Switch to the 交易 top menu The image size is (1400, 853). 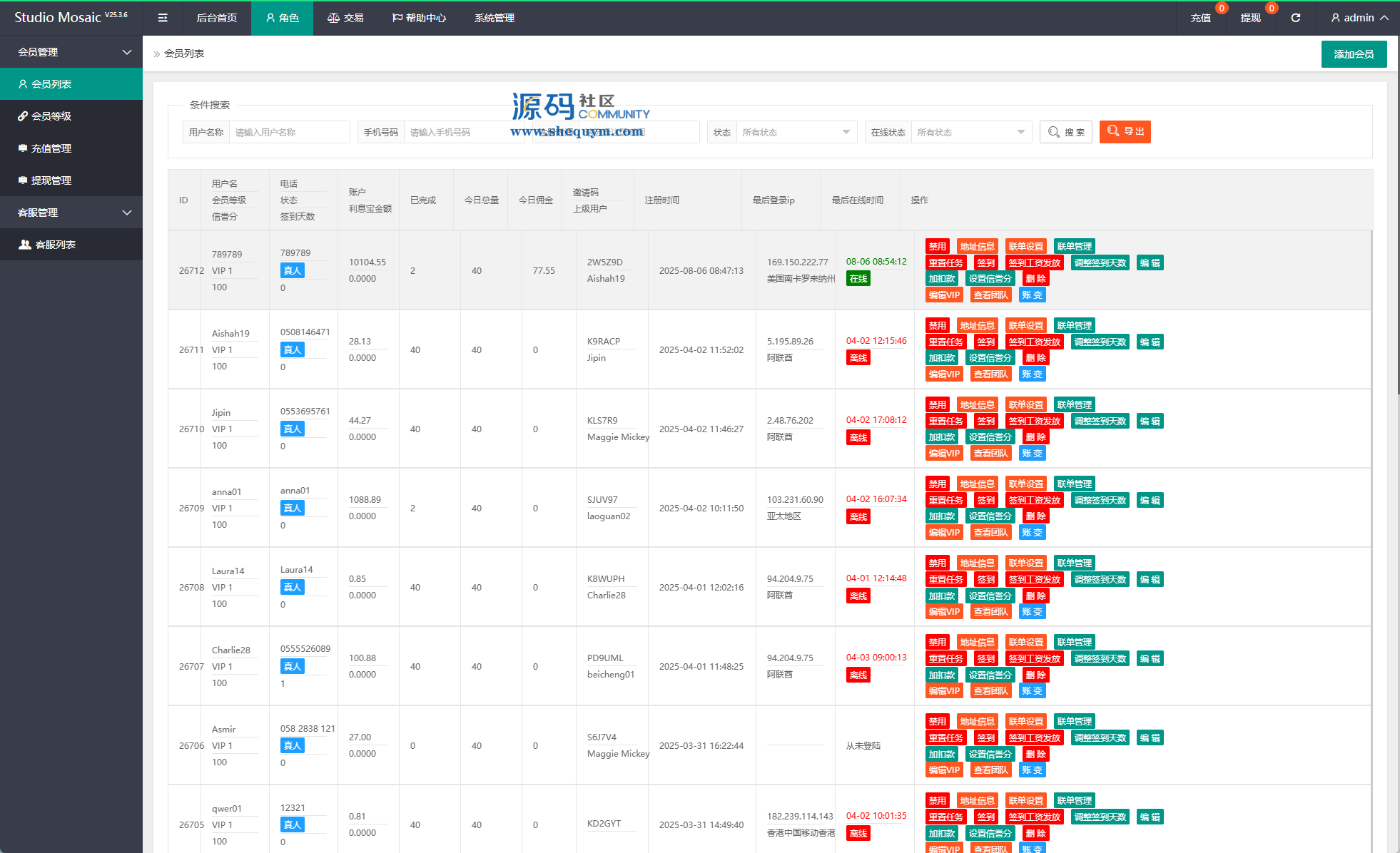coord(345,18)
